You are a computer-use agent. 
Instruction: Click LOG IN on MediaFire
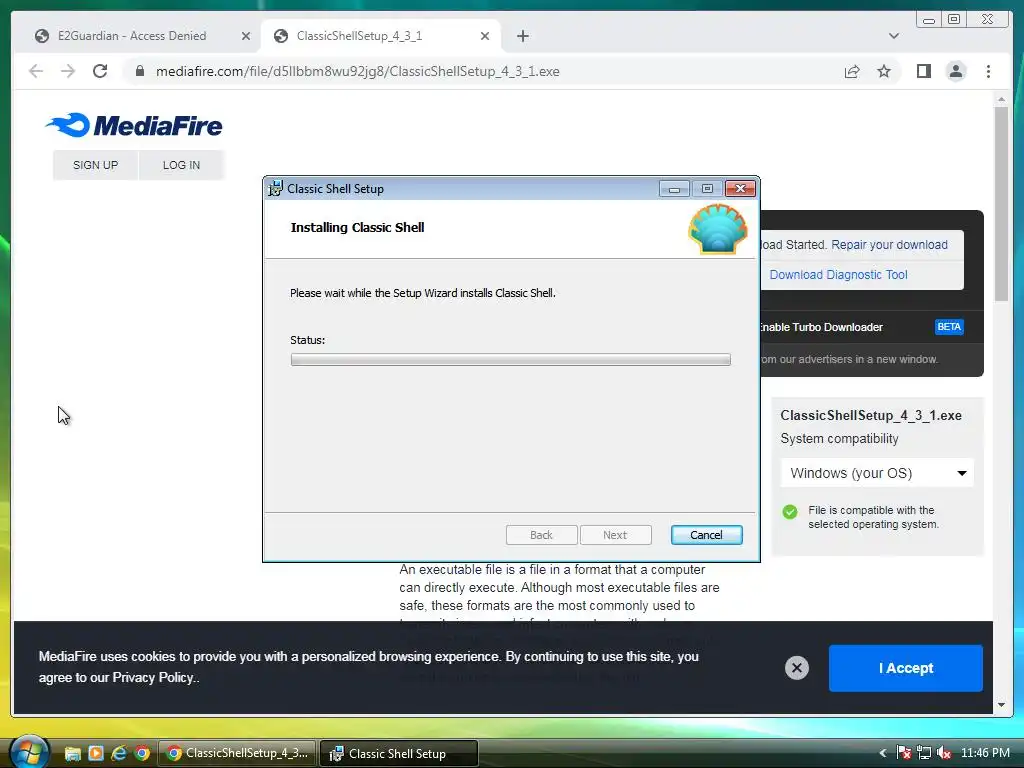click(182, 165)
